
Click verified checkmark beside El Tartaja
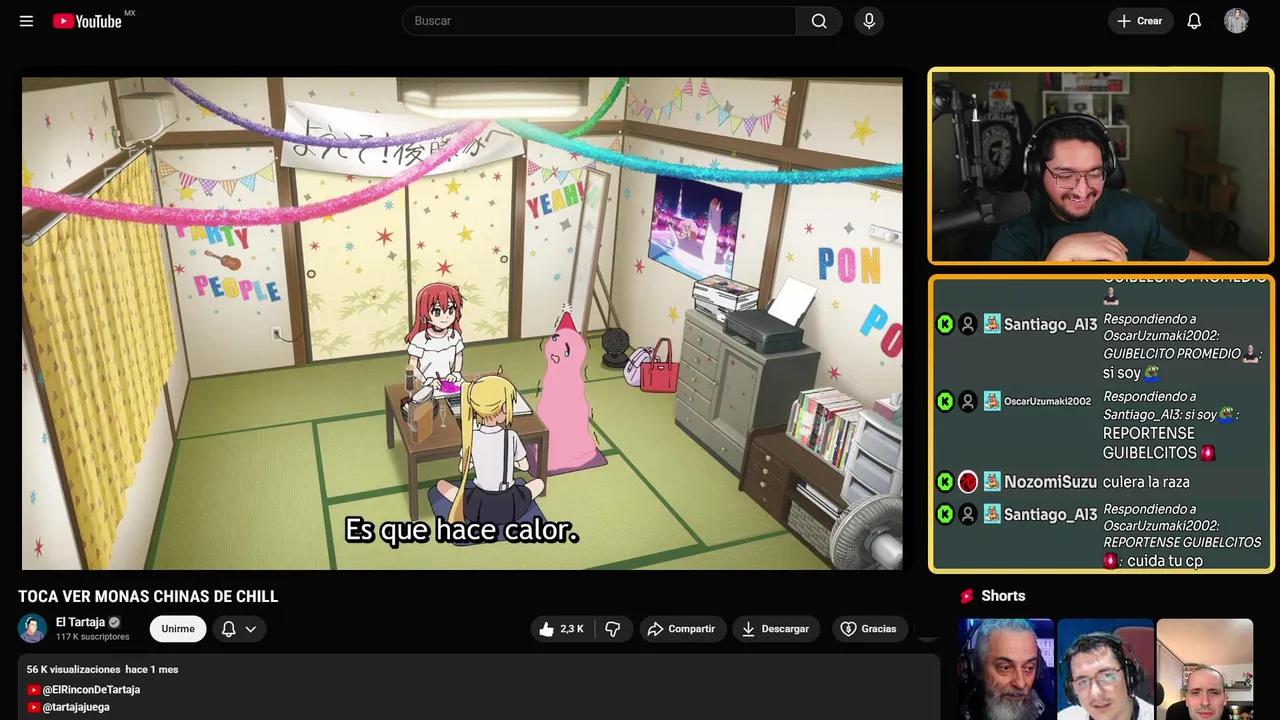(114, 622)
